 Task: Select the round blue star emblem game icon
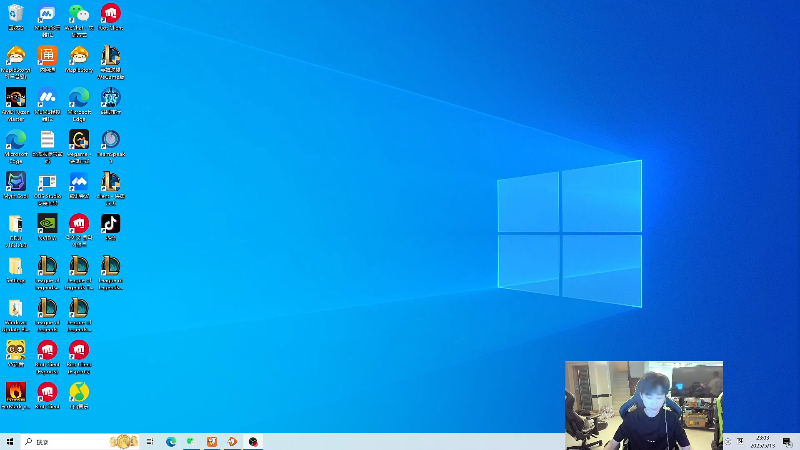(111, 101)
